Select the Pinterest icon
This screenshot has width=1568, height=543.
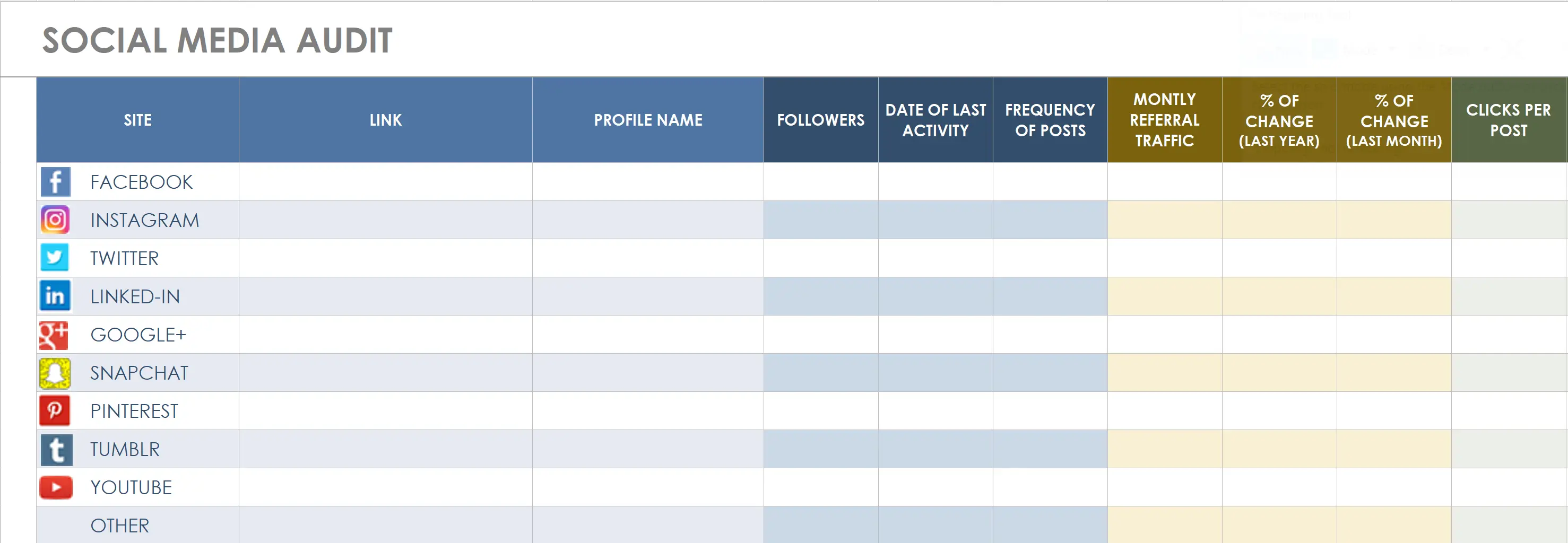pos(55,410)
